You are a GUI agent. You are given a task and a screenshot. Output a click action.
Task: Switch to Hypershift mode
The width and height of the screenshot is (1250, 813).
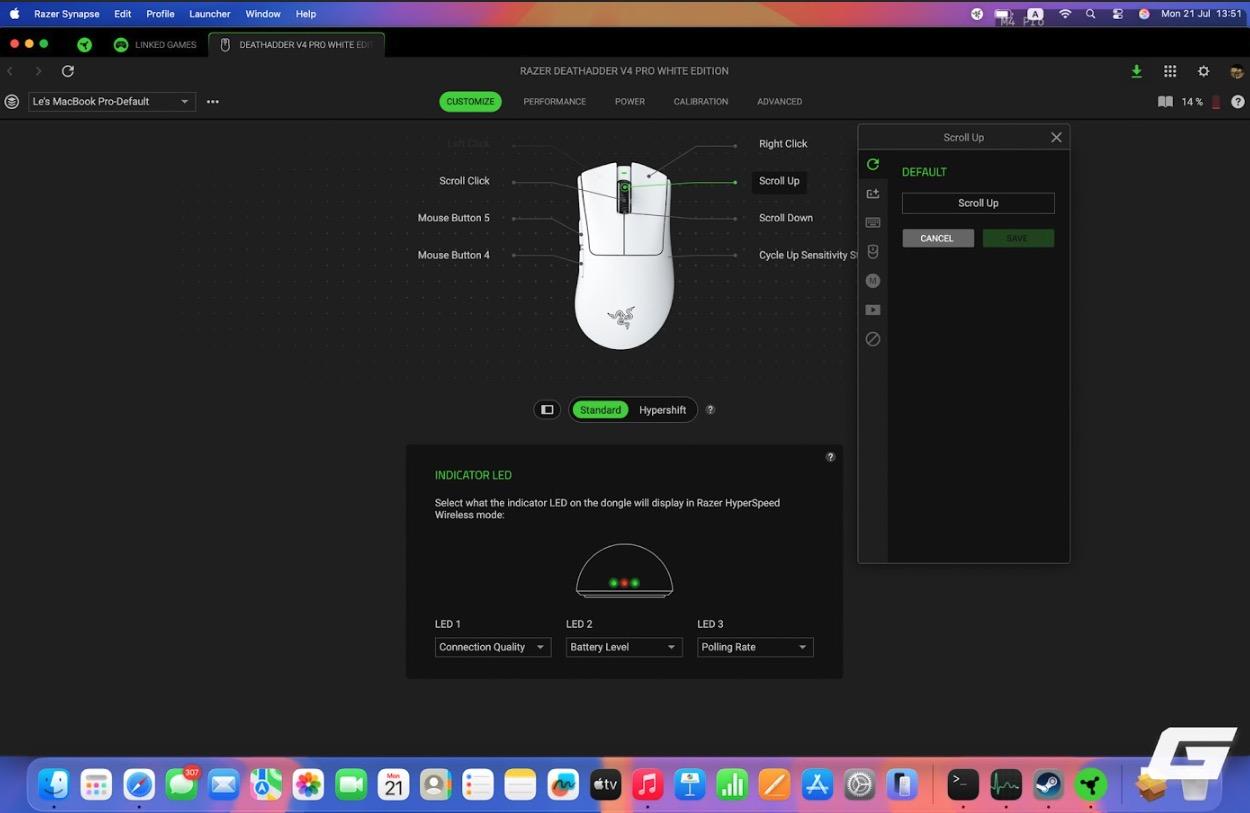click(662, 410)
